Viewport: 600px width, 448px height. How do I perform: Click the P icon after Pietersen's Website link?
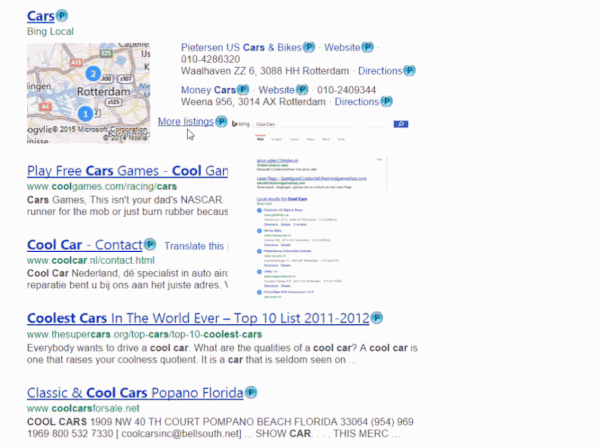tap(367, 47)
